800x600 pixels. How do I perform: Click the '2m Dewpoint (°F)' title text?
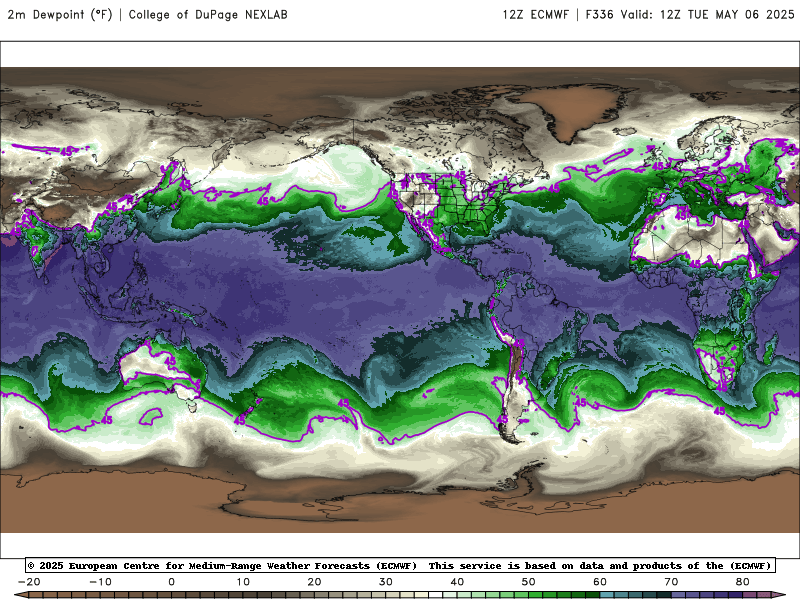(60, 14)
